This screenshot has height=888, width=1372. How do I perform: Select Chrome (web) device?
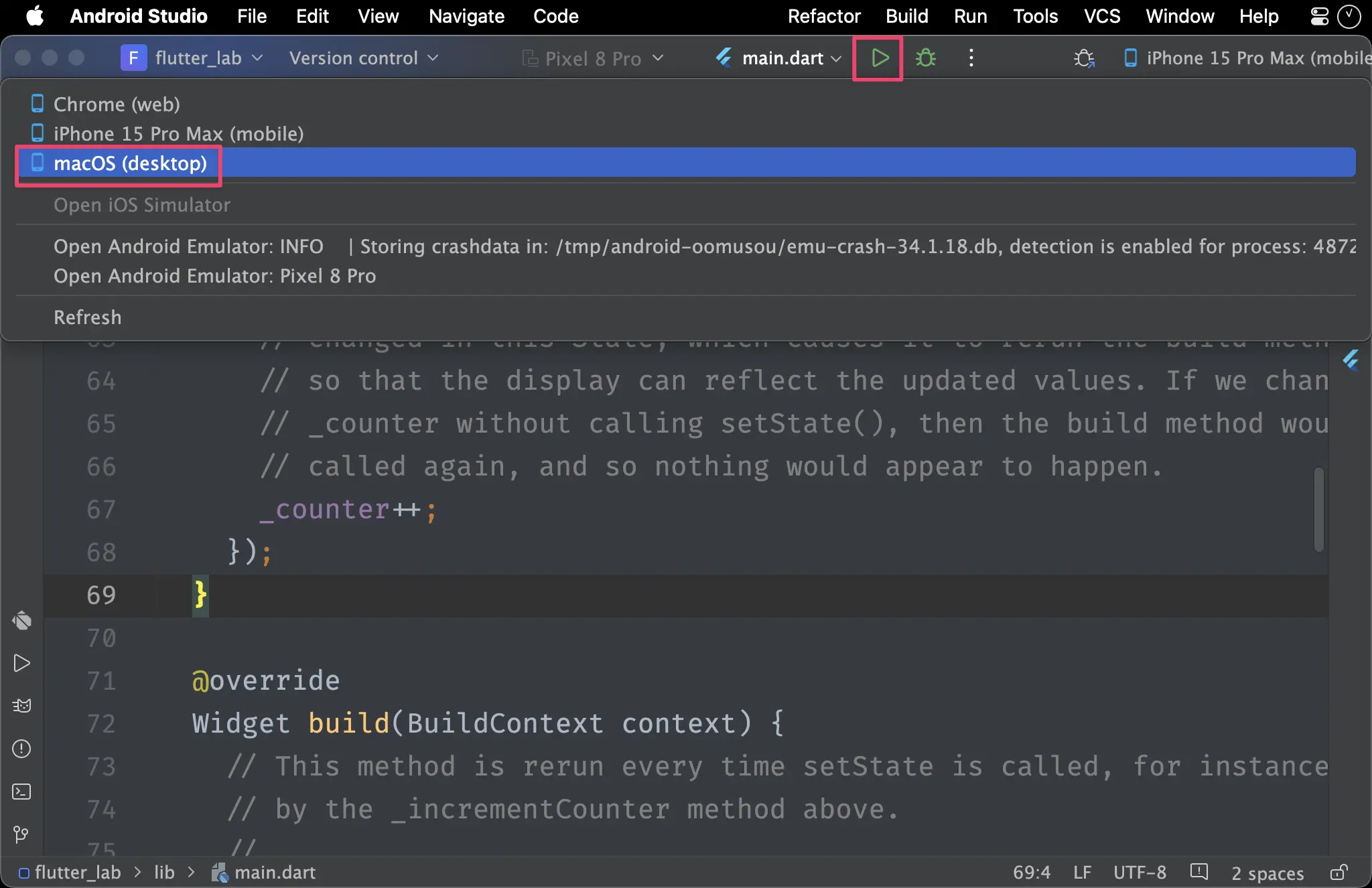[x=686, y=104]
